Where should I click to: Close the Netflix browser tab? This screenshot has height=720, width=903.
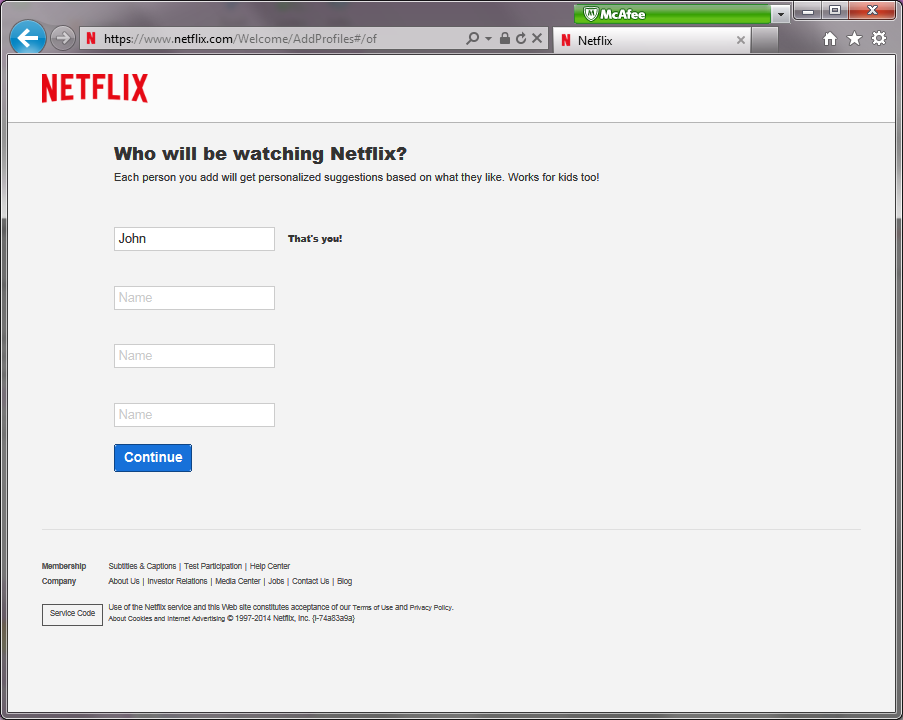click(741, 40)
